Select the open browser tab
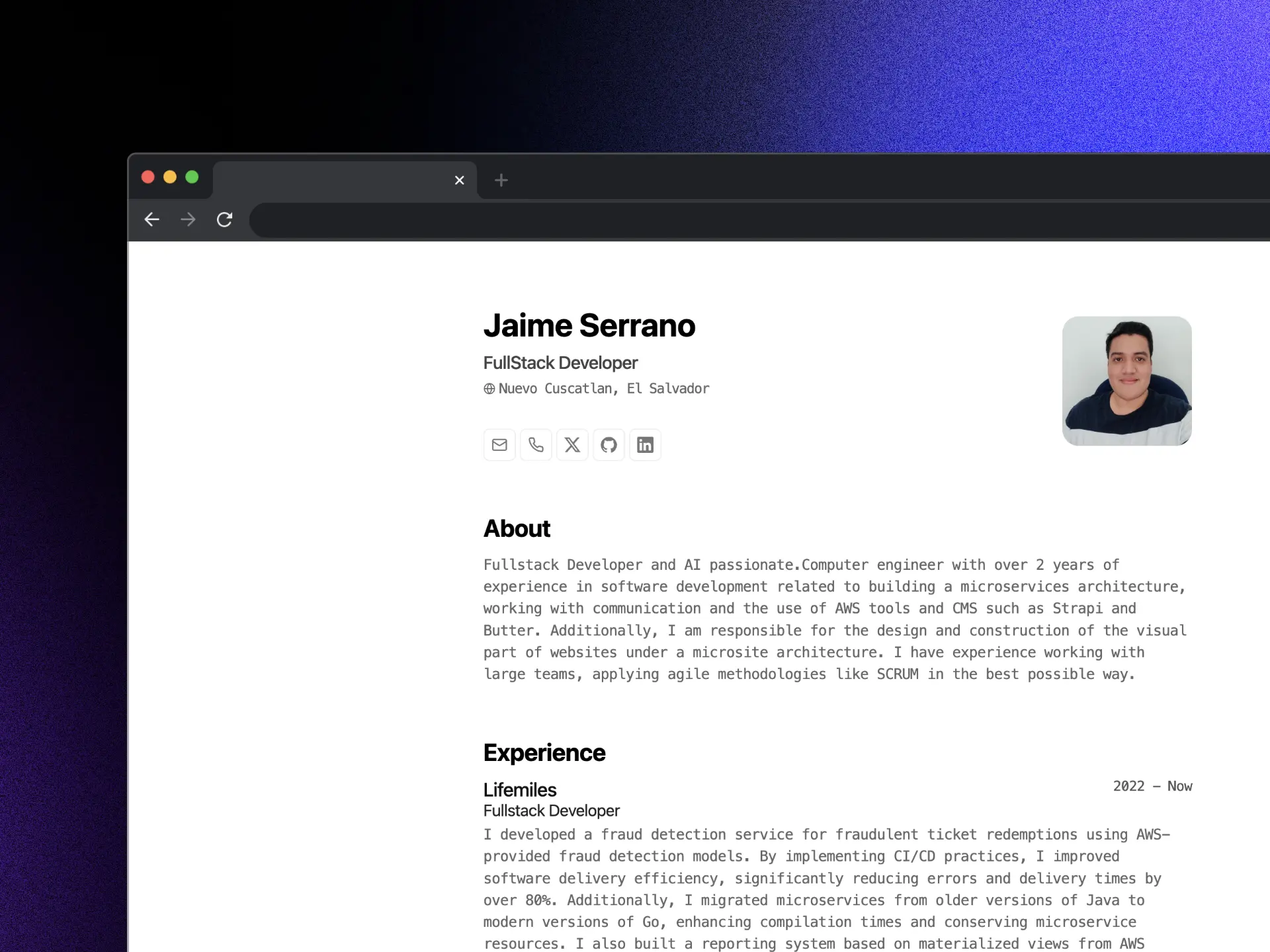The width and height of the screenshot is (1270, 952). [331, 180]
